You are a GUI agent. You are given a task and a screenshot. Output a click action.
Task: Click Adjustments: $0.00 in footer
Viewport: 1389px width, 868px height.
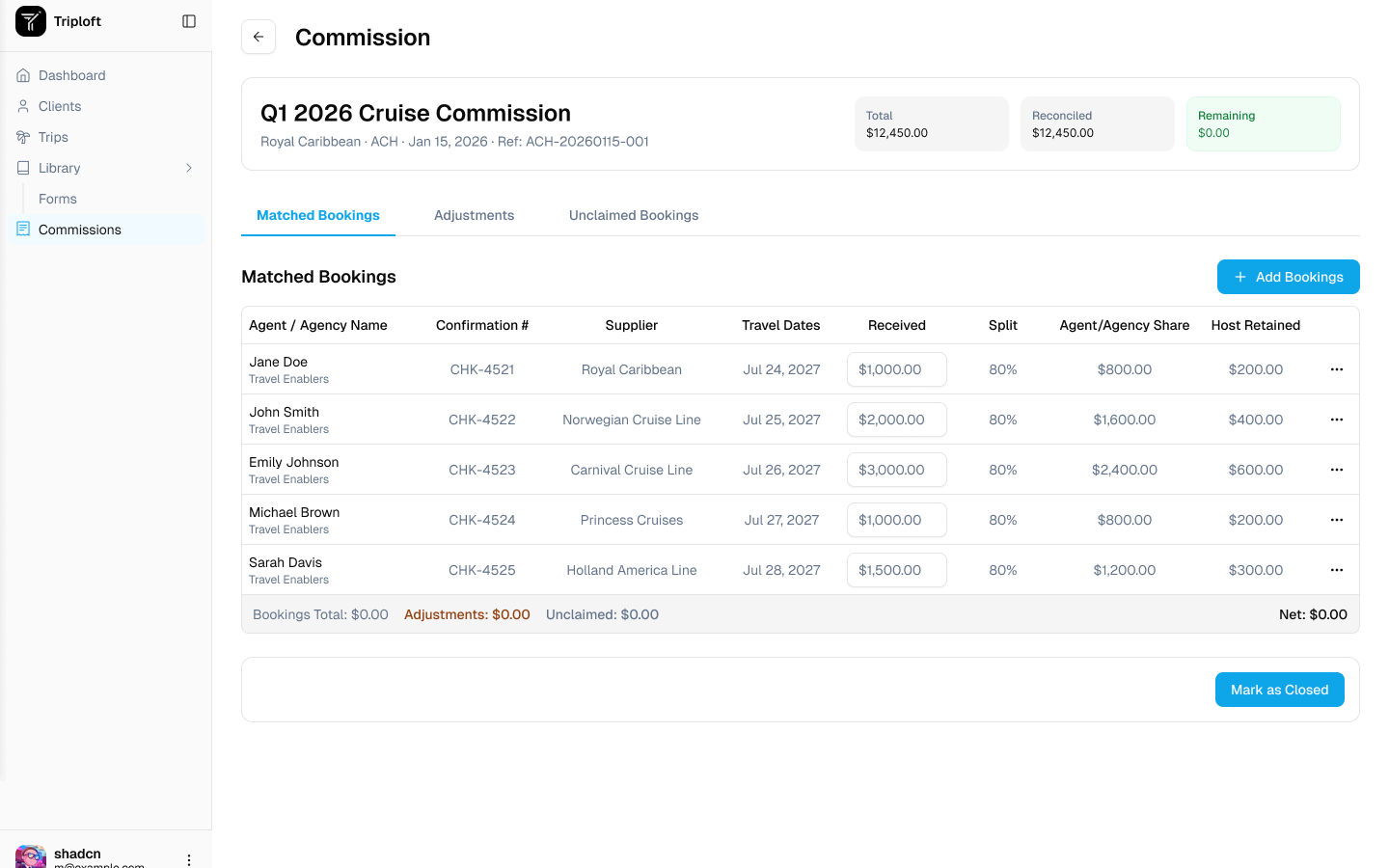467,614
